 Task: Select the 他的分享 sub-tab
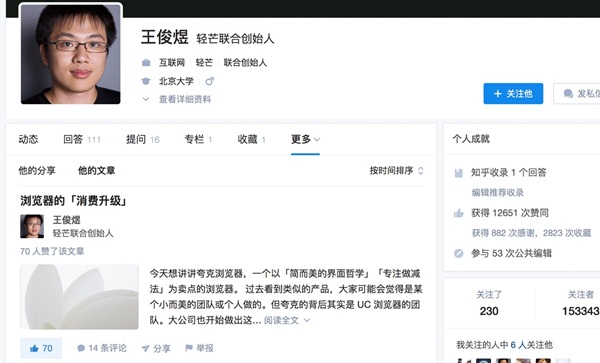pyautogui.click(x=37, y=171)
